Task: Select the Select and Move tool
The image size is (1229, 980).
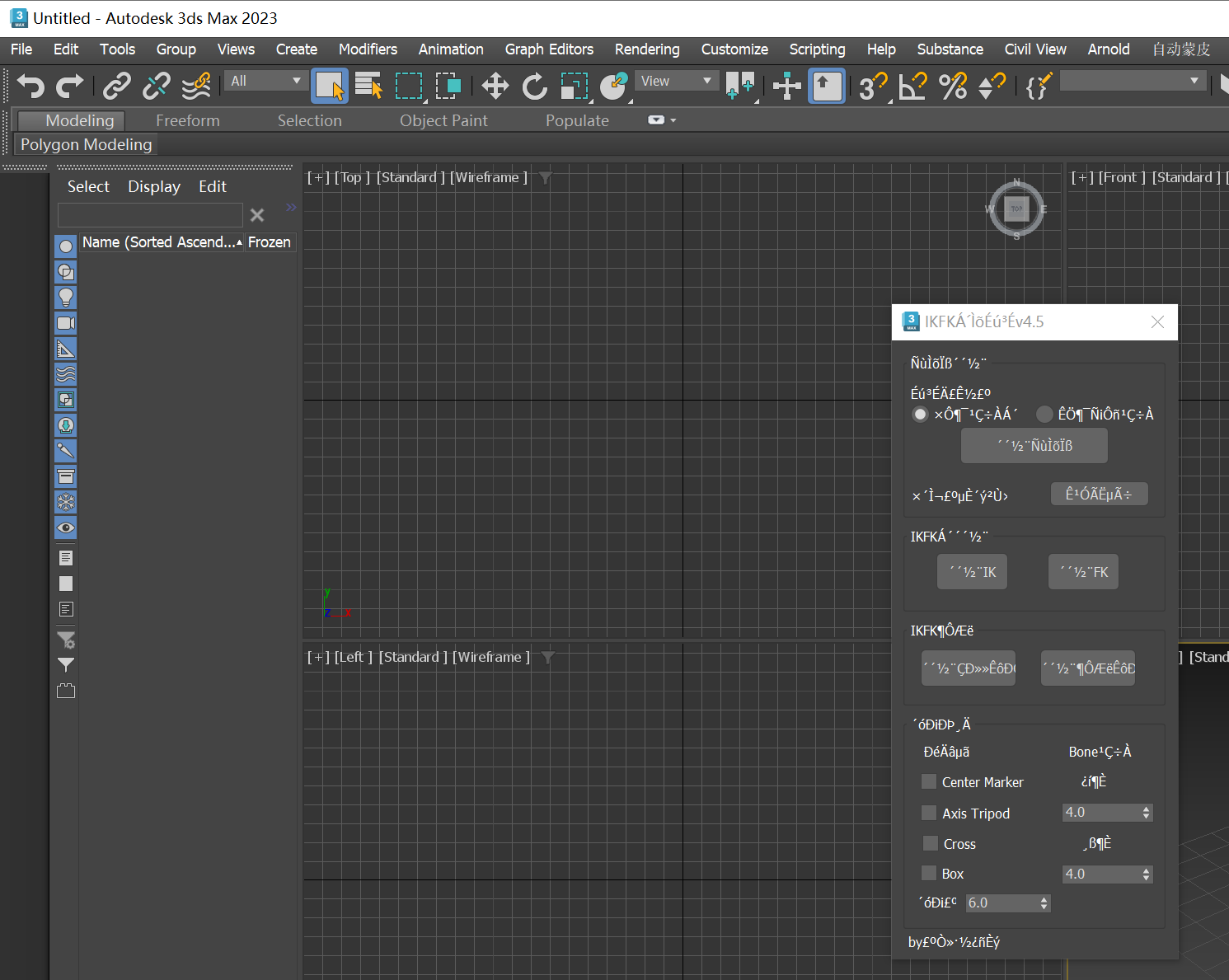Action: tap(495, 86)
